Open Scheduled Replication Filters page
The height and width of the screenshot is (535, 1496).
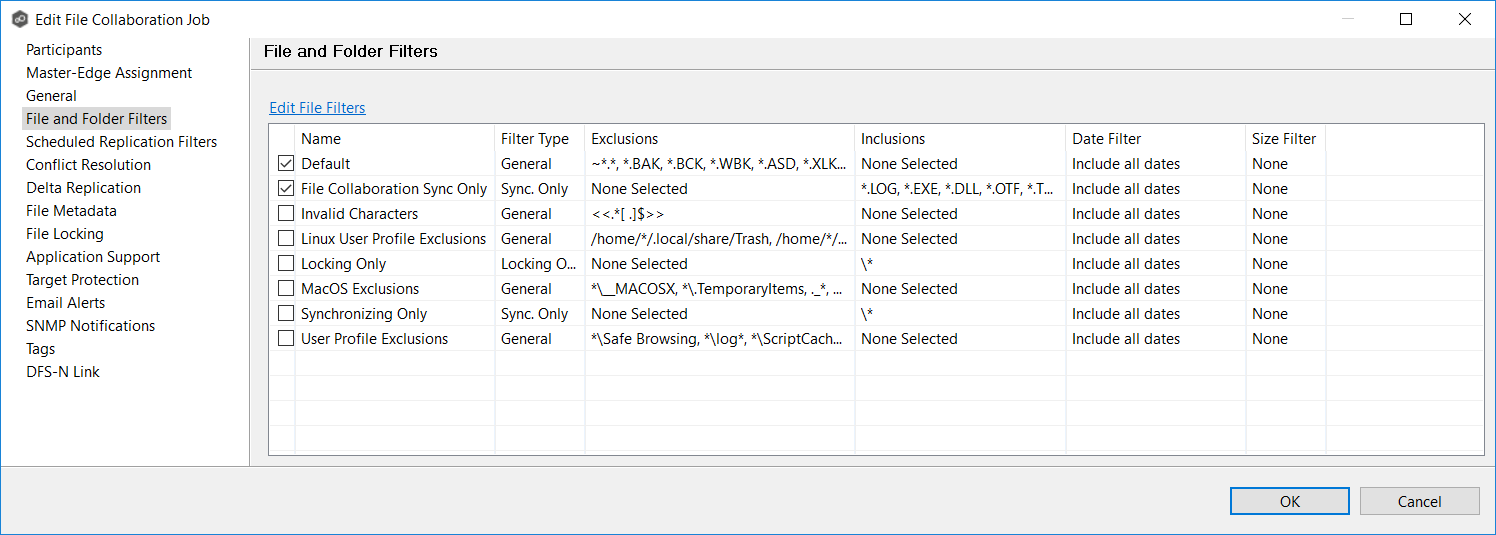tap(121, 141)
